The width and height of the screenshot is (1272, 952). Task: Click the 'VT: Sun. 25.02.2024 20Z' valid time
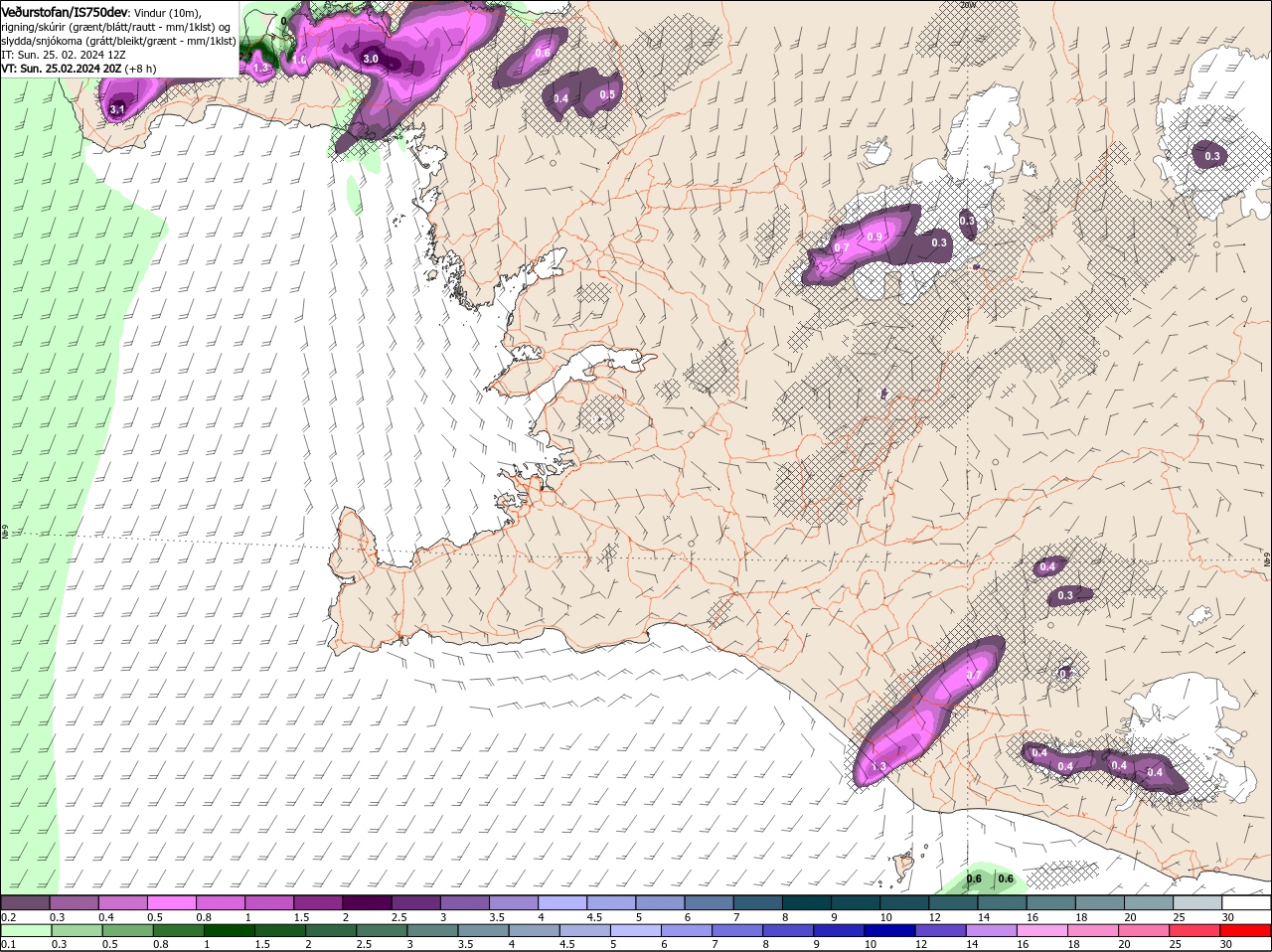(x=62, y=69)
